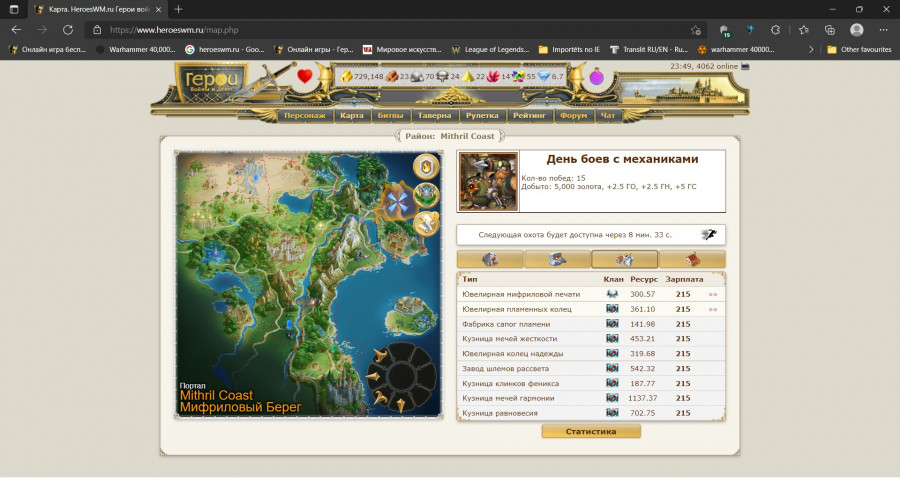The image size is (900, 483).
Task: Open Кузница мечей жесткости facility link
Action: (509, 339)
